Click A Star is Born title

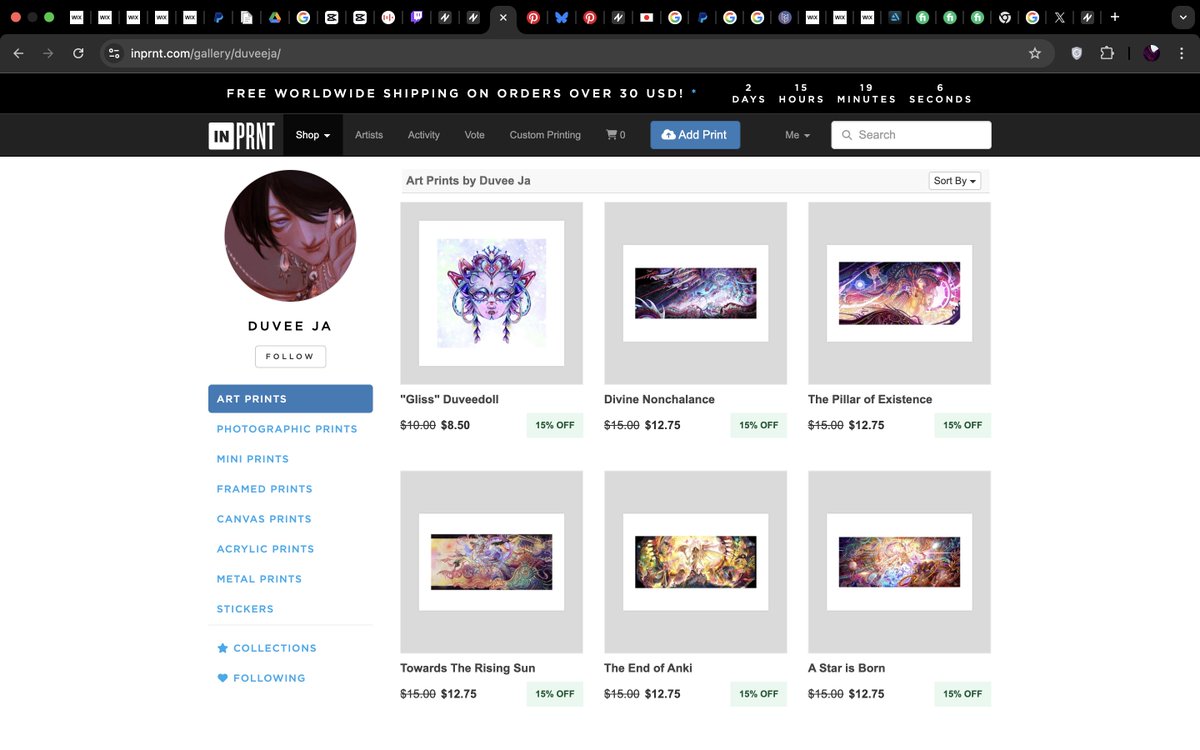846,668
